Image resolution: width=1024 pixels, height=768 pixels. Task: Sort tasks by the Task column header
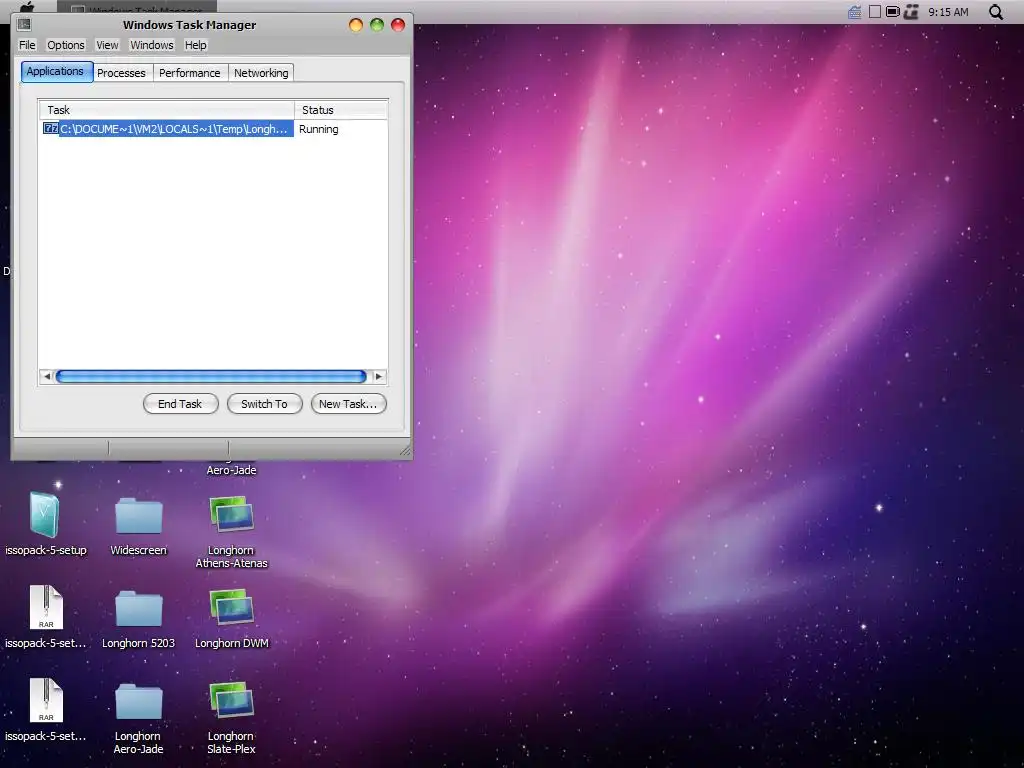pos(167,110)
